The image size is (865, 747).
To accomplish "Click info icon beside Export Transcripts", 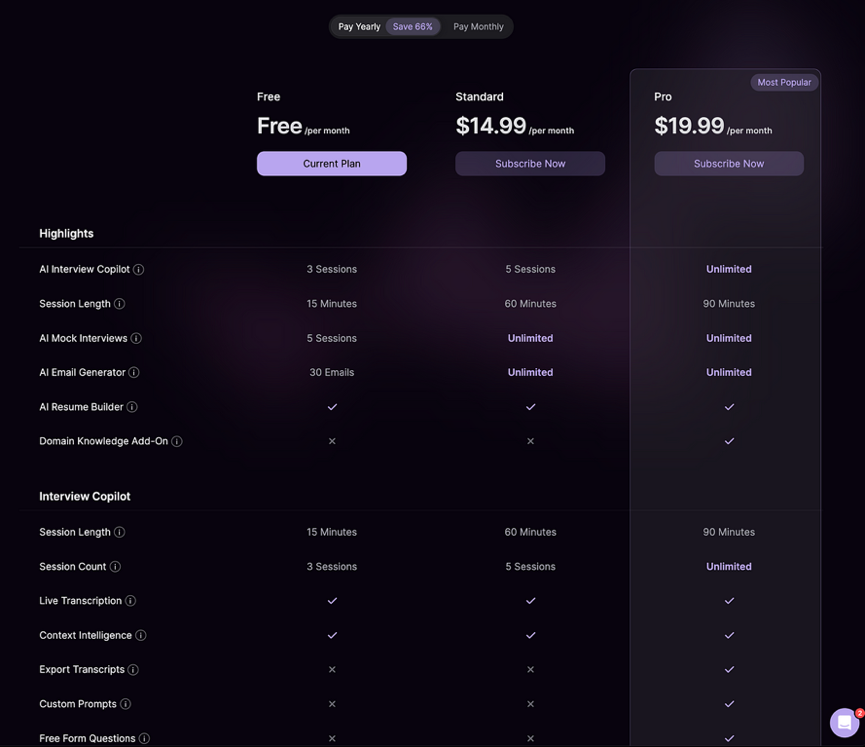I will coord(133,670).
